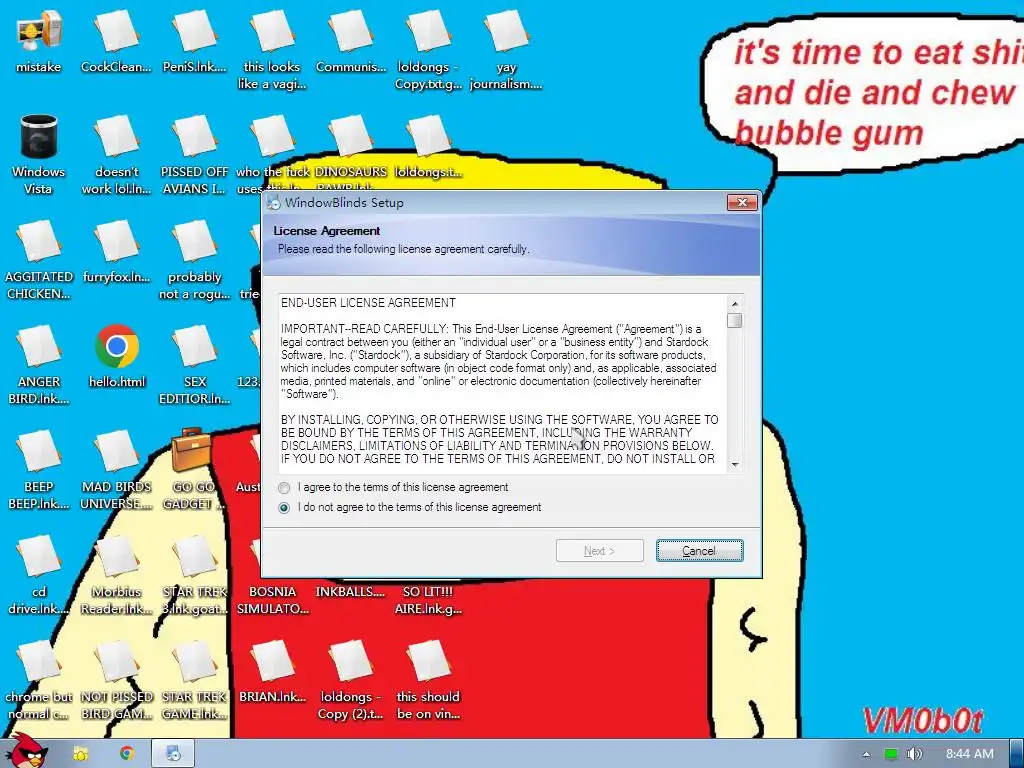Select the 'probably not a rogu...' icon
This screenshot has width=1024, height=768.
click(194, 261)
